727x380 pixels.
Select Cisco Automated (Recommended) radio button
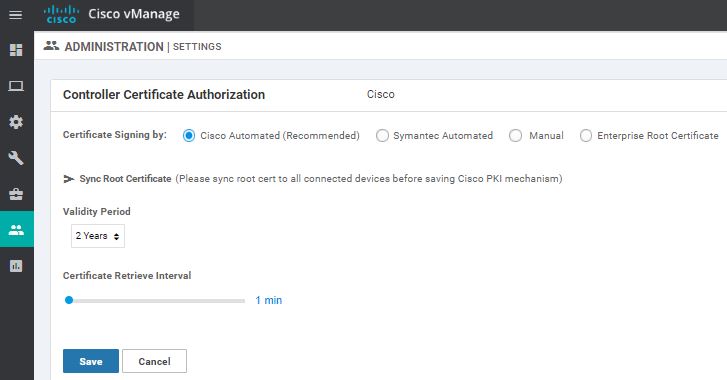tap(189, 136)
